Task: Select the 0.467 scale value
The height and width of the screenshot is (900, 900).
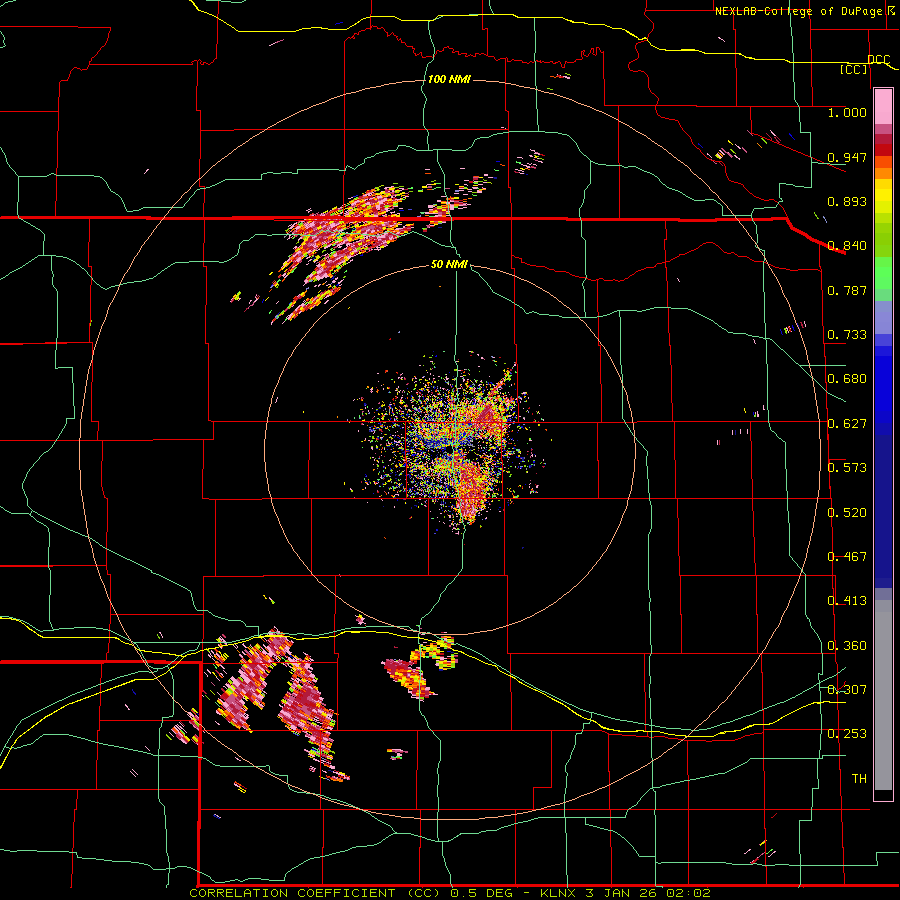Action: pos(847,557)
